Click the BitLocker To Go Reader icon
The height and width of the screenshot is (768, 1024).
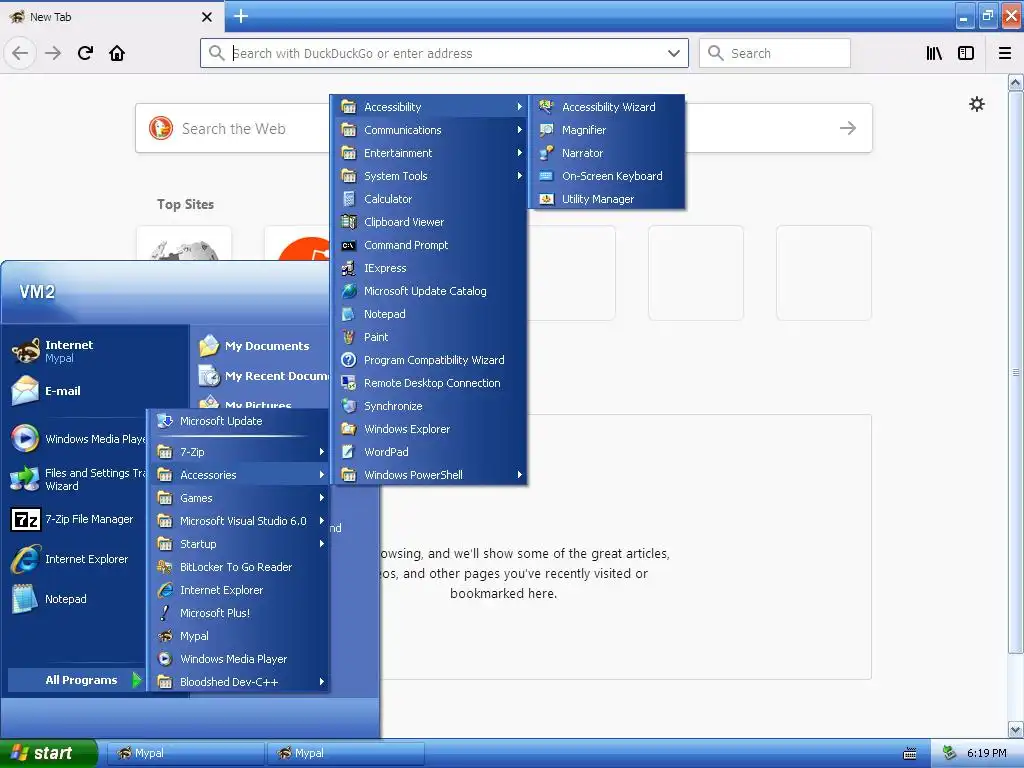click(165, 567)
